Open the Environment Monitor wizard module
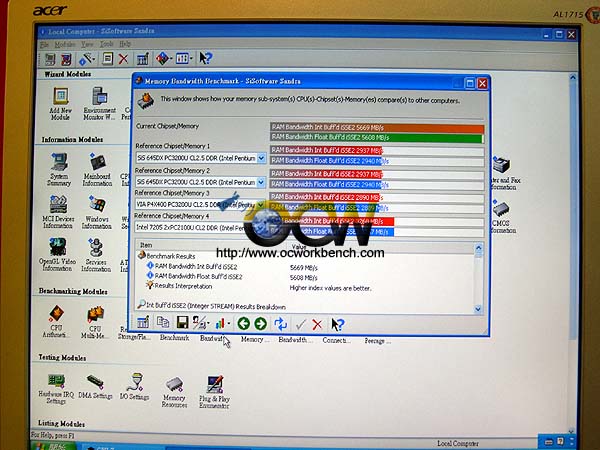 (x=99, y=103)
